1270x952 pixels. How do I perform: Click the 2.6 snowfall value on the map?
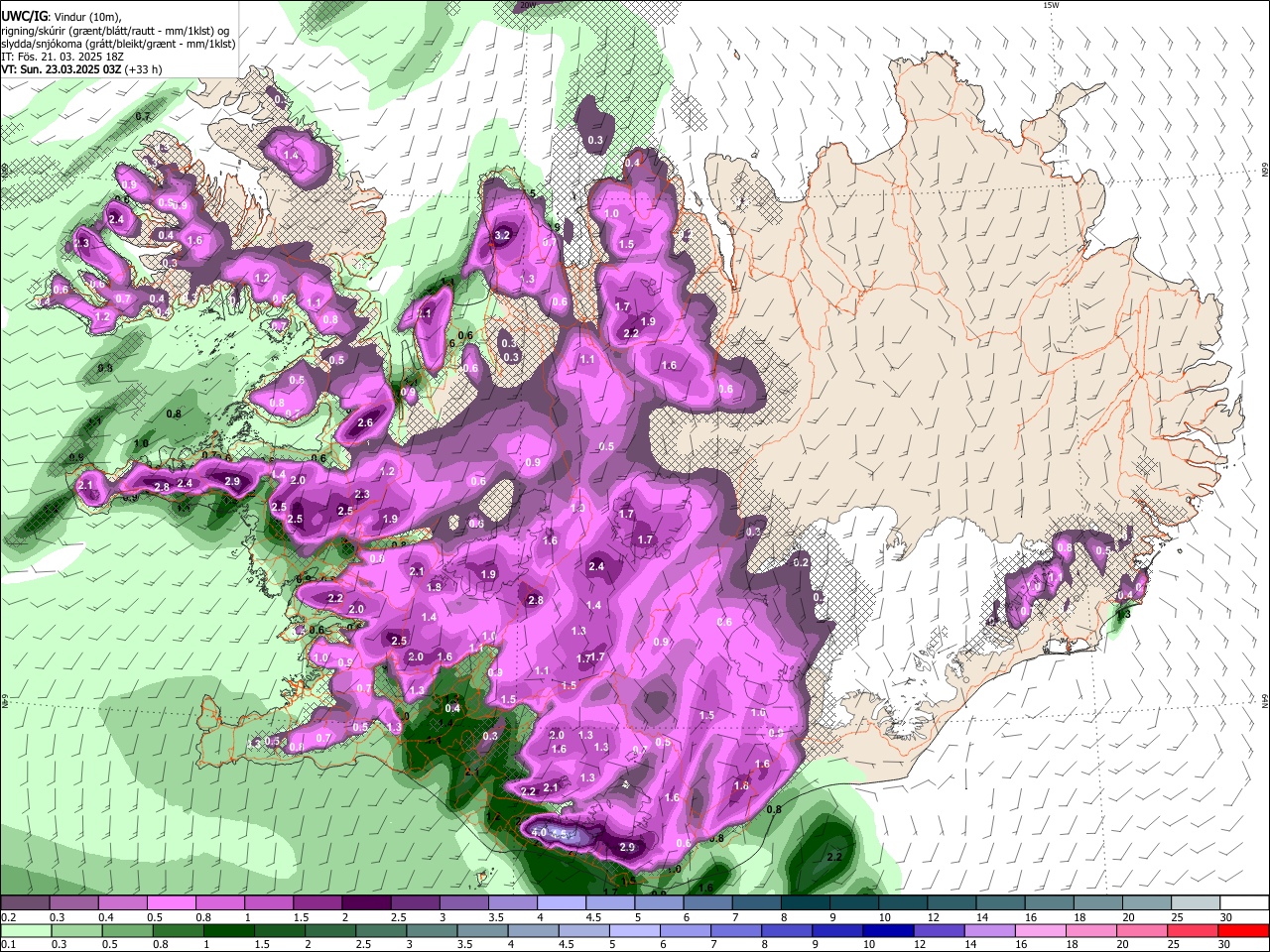point(365,422)
